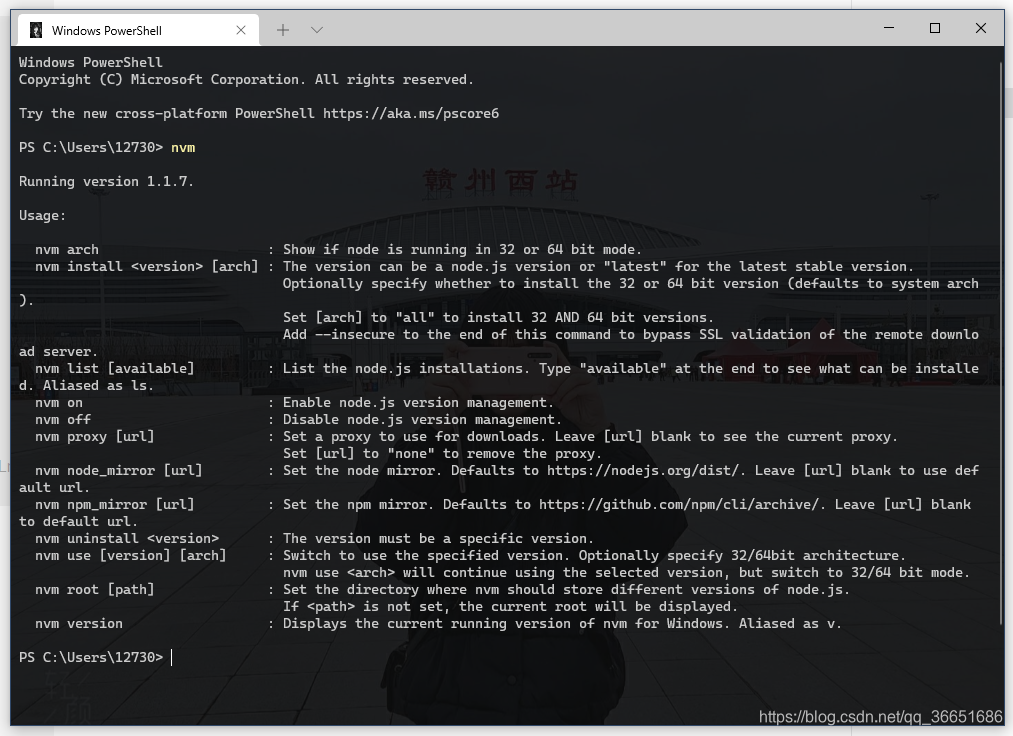Open the new-tab profile dropdown chevron
Viewport: 1013px width, 736px height.
pyautogui.click(x=317, y=30)
